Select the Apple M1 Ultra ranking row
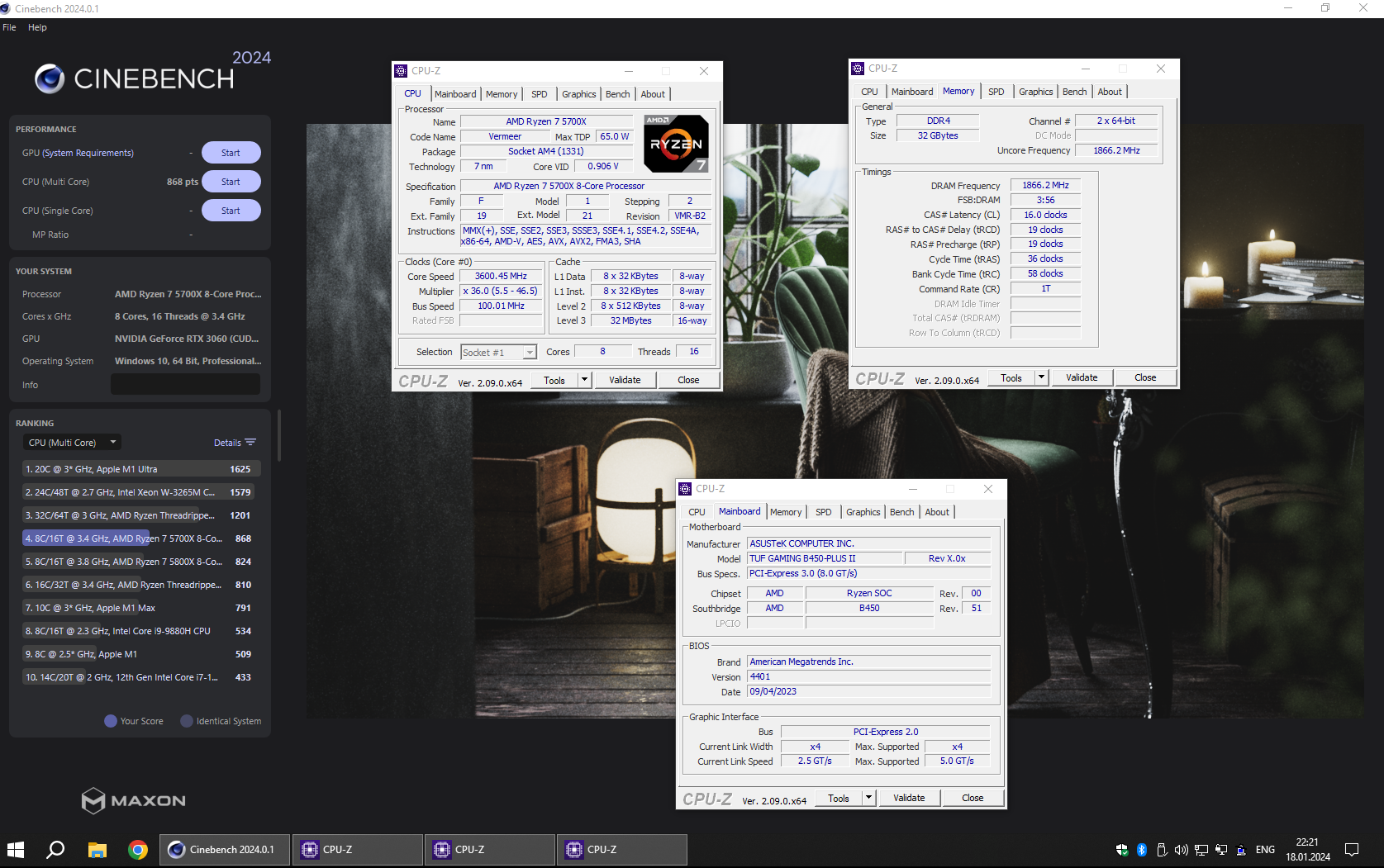This screenshot has height=868, width=1384. pos(142,469)
